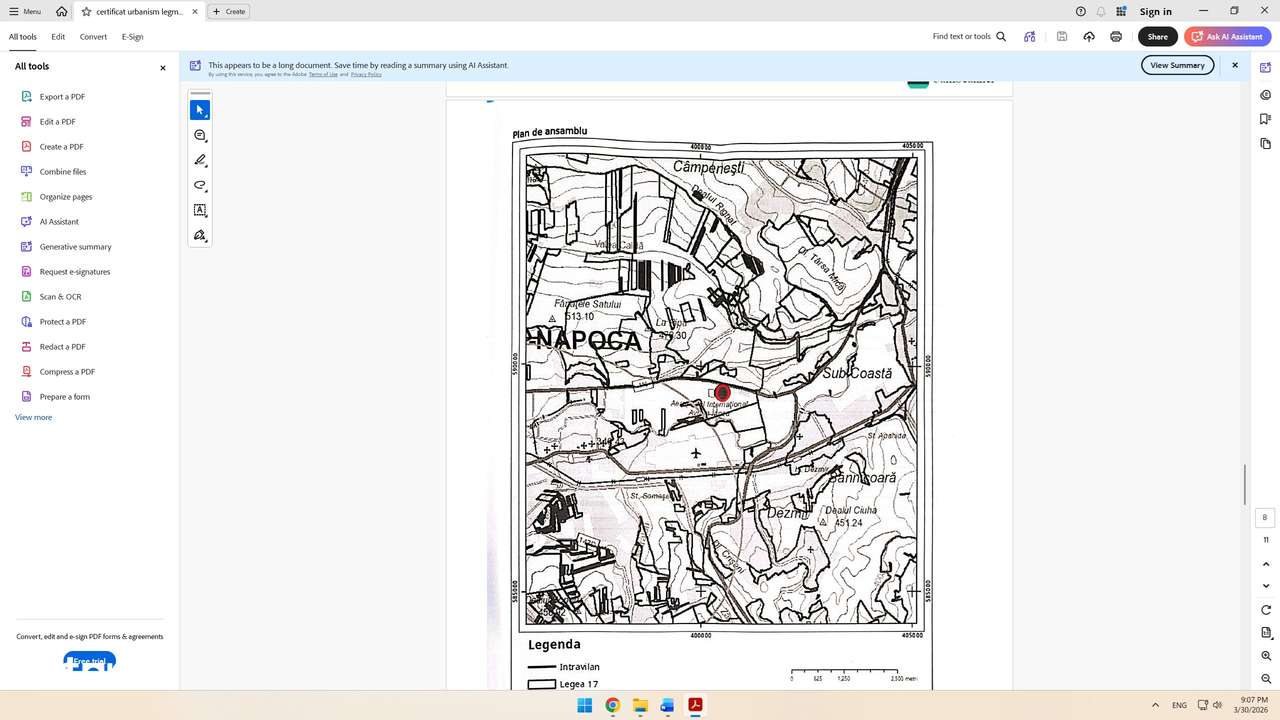1280x720 pixels.
Task: Open Chrome from the taskbar
Action: click(x=612, y=705)
